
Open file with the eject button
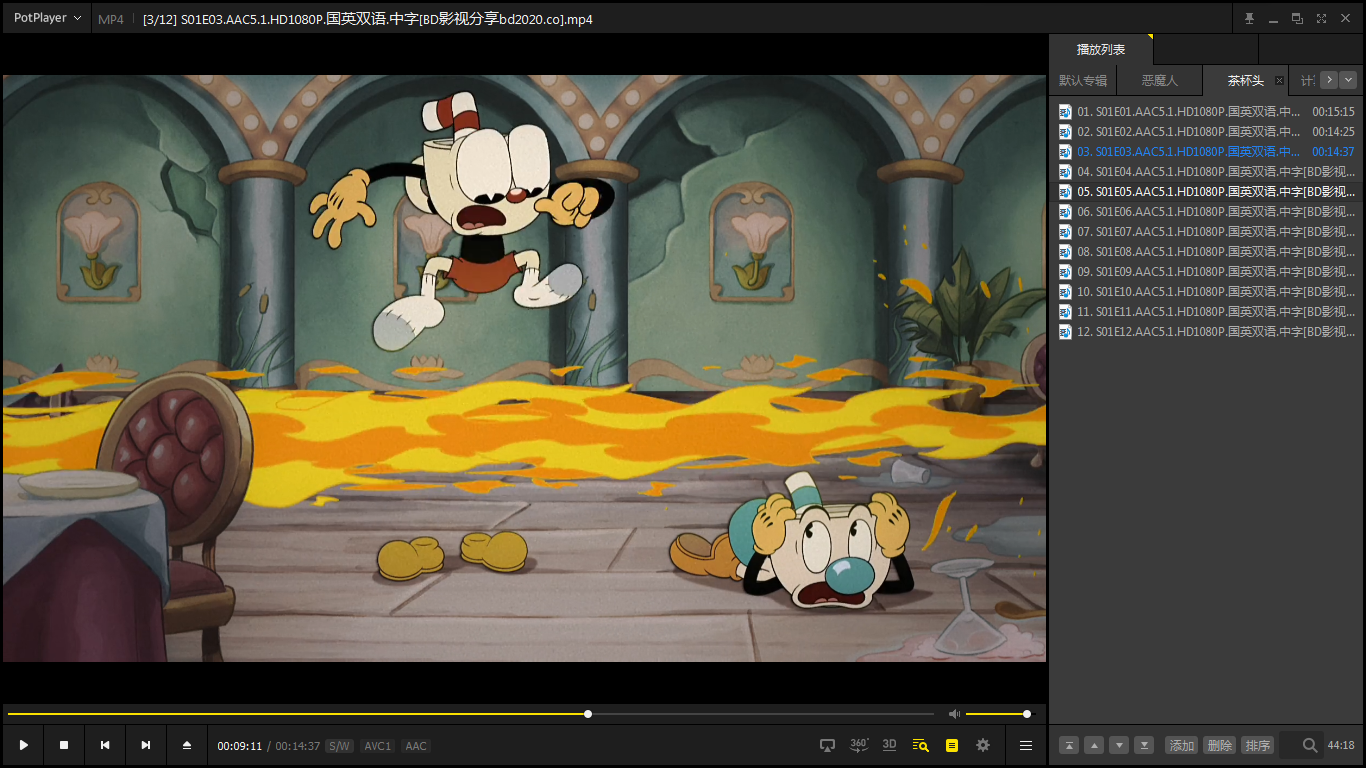(x=186, y=745)
